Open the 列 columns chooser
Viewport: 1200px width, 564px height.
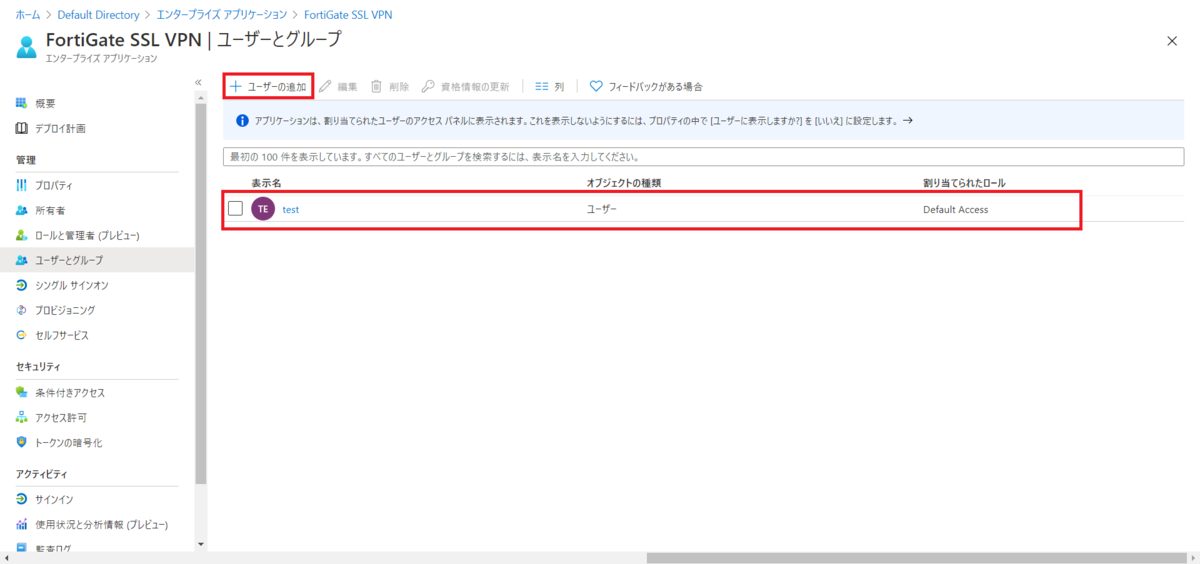coord(550,87)
